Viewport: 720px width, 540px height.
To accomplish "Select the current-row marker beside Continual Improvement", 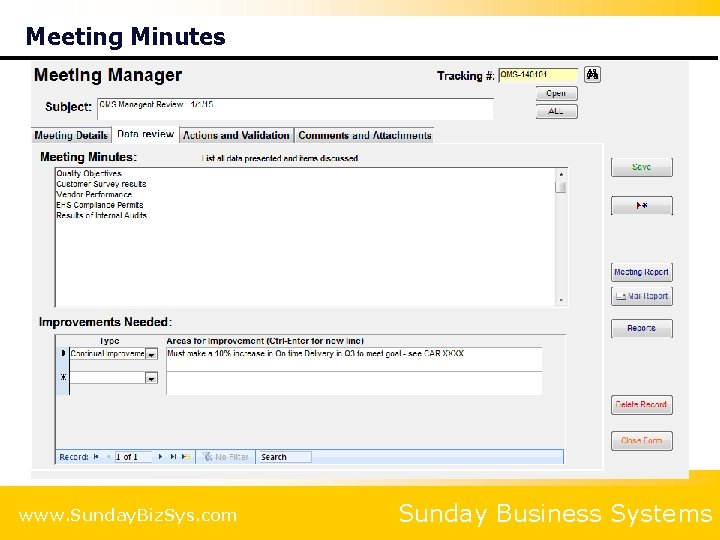I will pos(63,354).
